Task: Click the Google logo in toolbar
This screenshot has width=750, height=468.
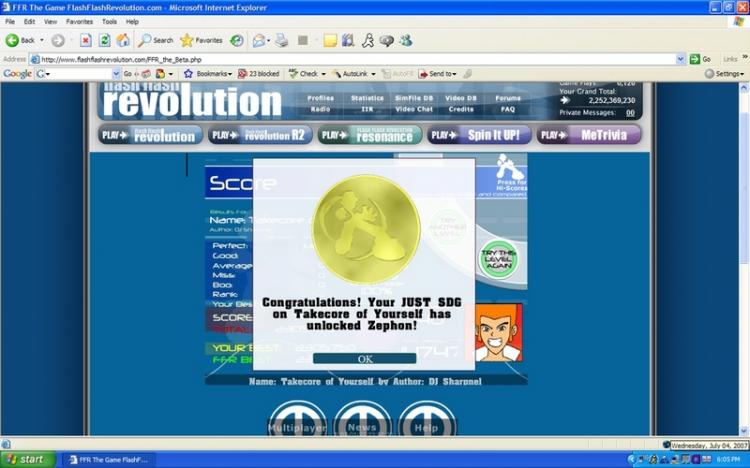Action: point(17,74)
